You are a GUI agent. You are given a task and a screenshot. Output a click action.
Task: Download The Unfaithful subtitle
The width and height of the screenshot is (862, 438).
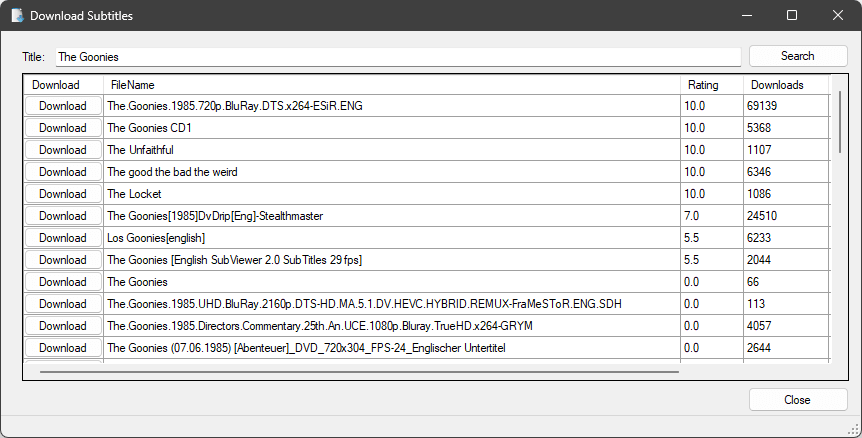[63, 150]
